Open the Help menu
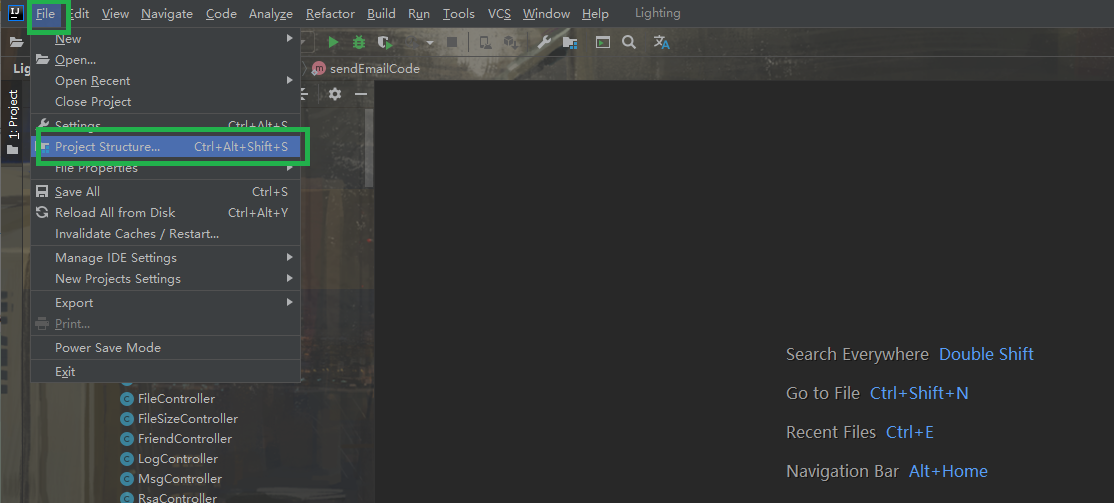Screen dimensions: 1114x503 click(595, 13)
